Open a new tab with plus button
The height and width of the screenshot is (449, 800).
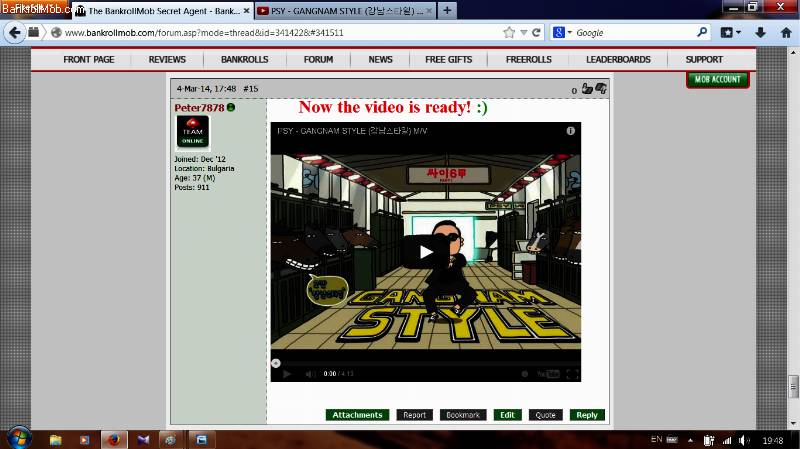447,10
